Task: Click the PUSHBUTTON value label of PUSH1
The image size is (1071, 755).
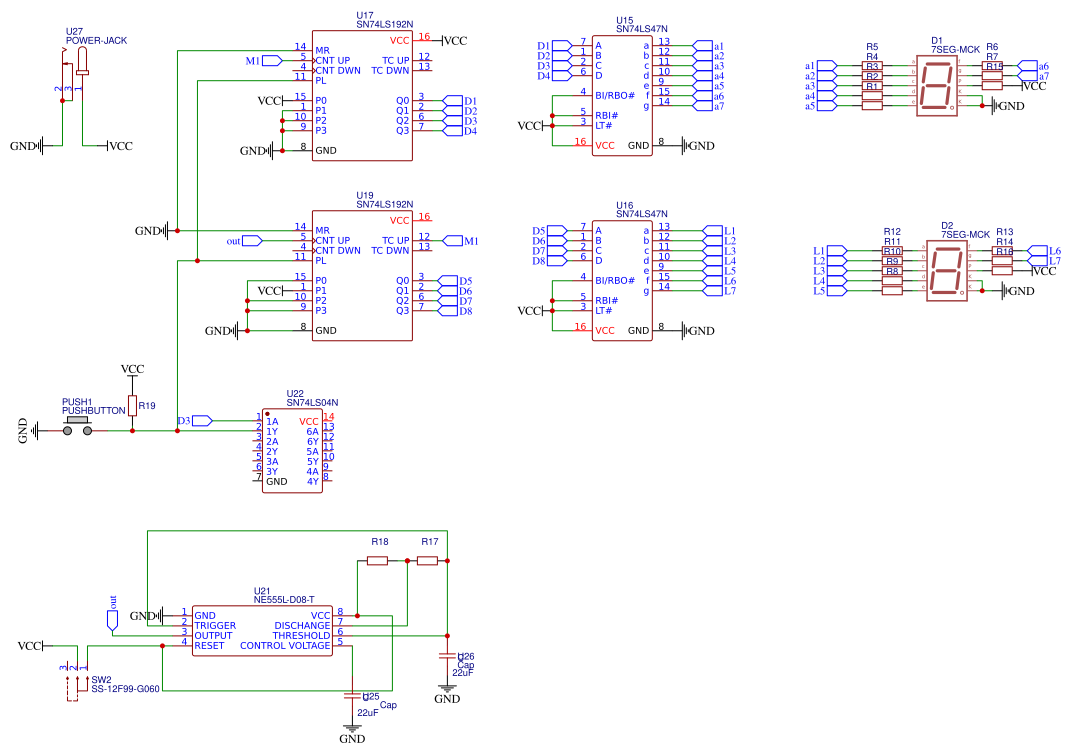Action: tap(94, 411)
